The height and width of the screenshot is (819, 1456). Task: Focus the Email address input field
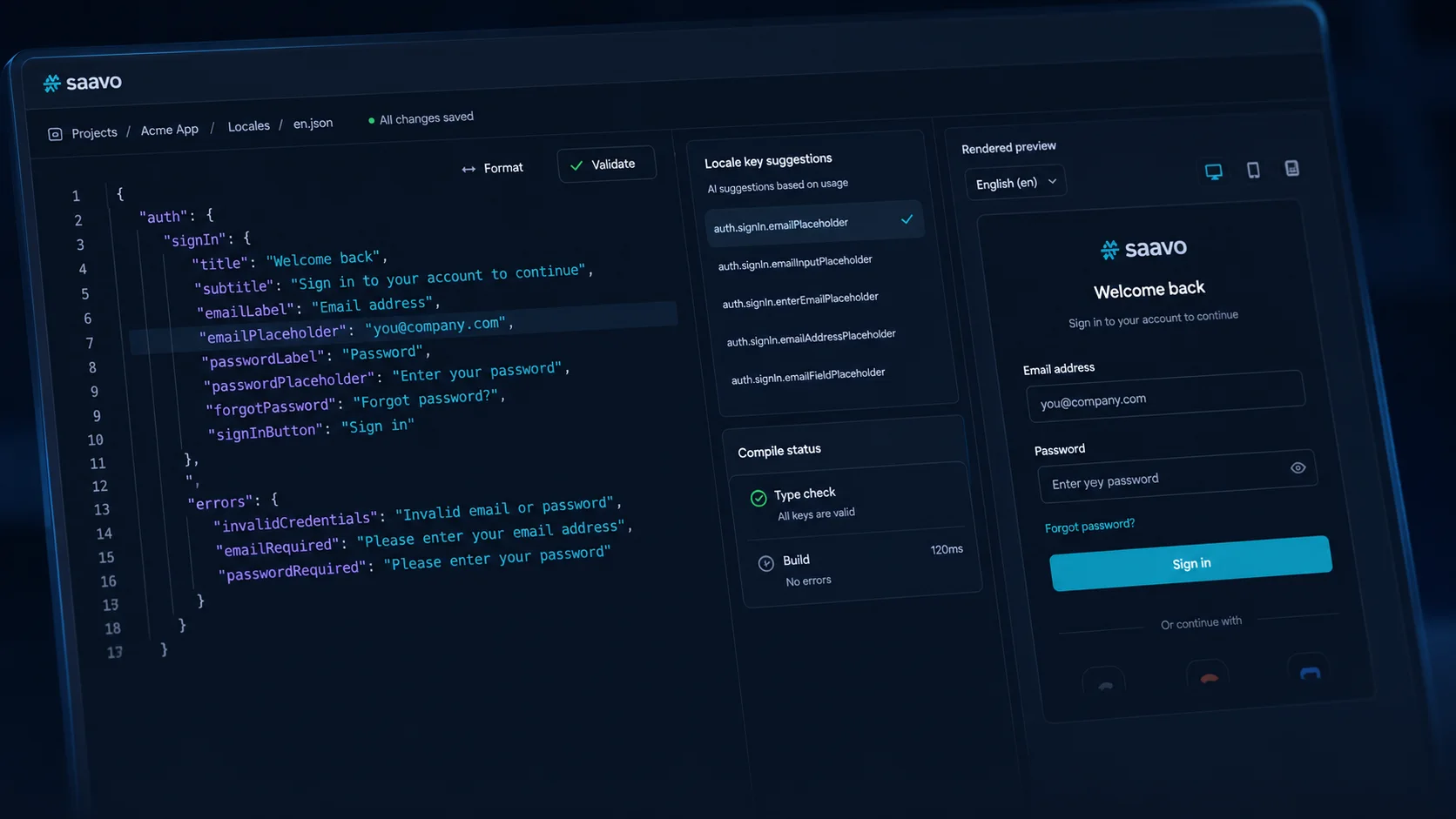coord(1166,396)
